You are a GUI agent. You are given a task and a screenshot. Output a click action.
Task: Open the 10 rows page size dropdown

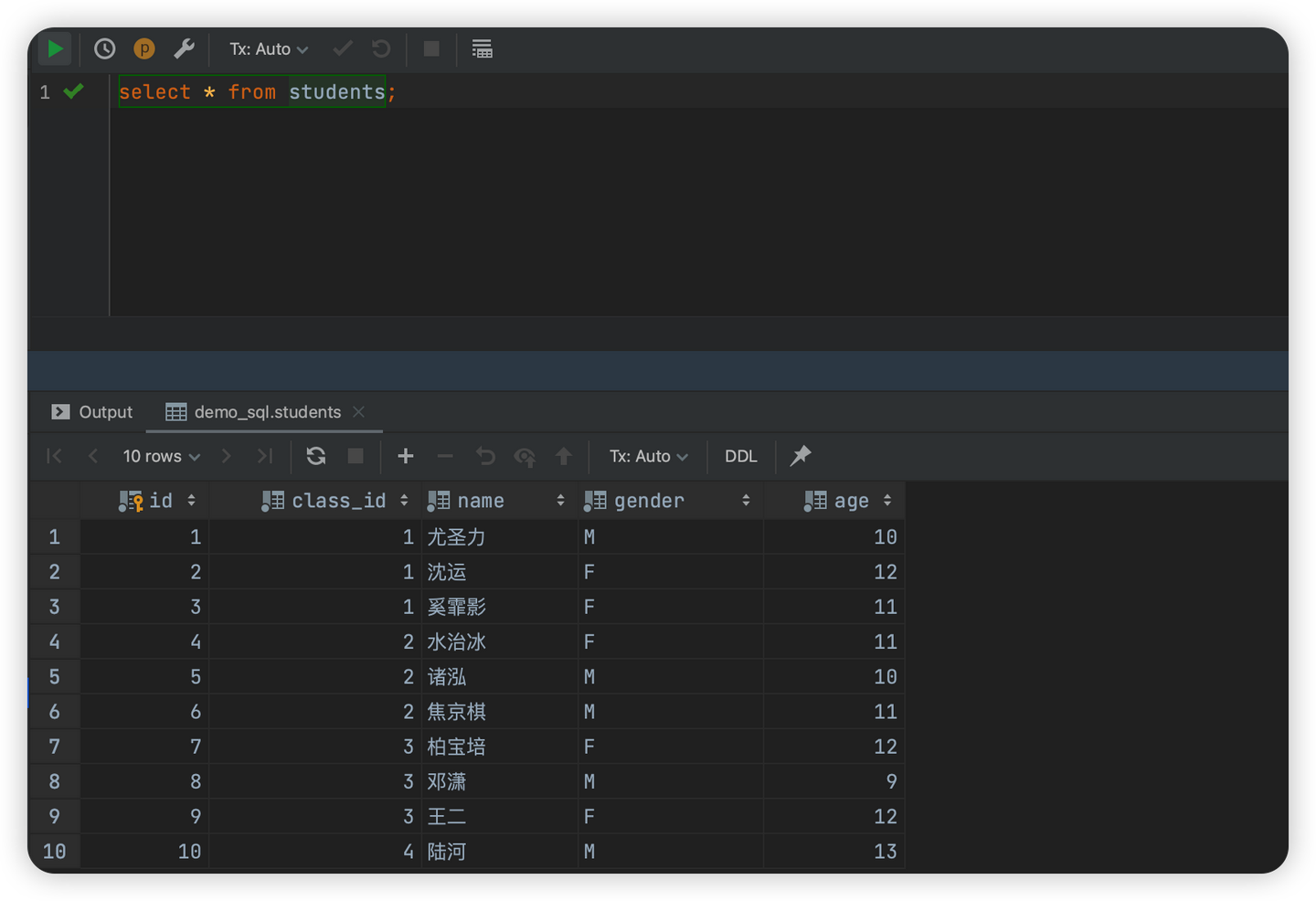162,456
